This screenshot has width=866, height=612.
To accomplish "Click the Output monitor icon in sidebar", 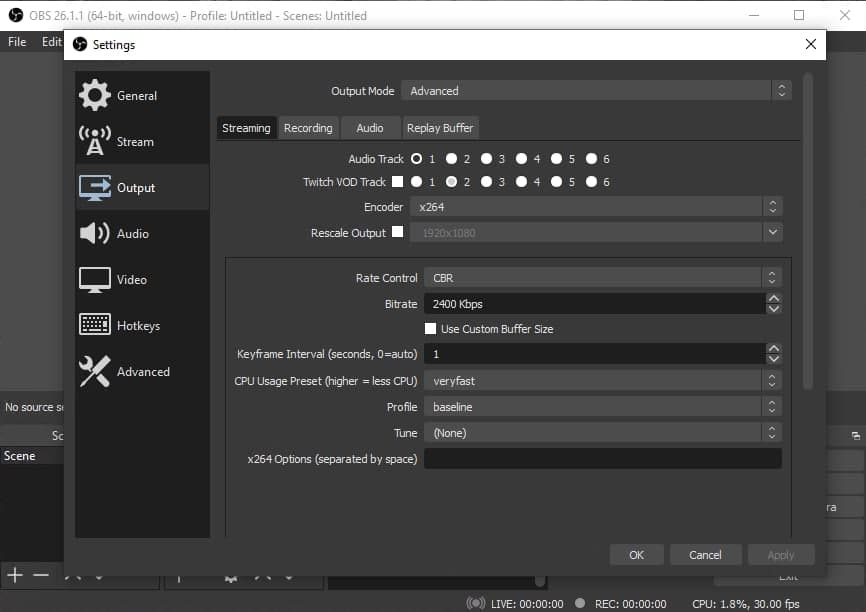I will point(95,187).
